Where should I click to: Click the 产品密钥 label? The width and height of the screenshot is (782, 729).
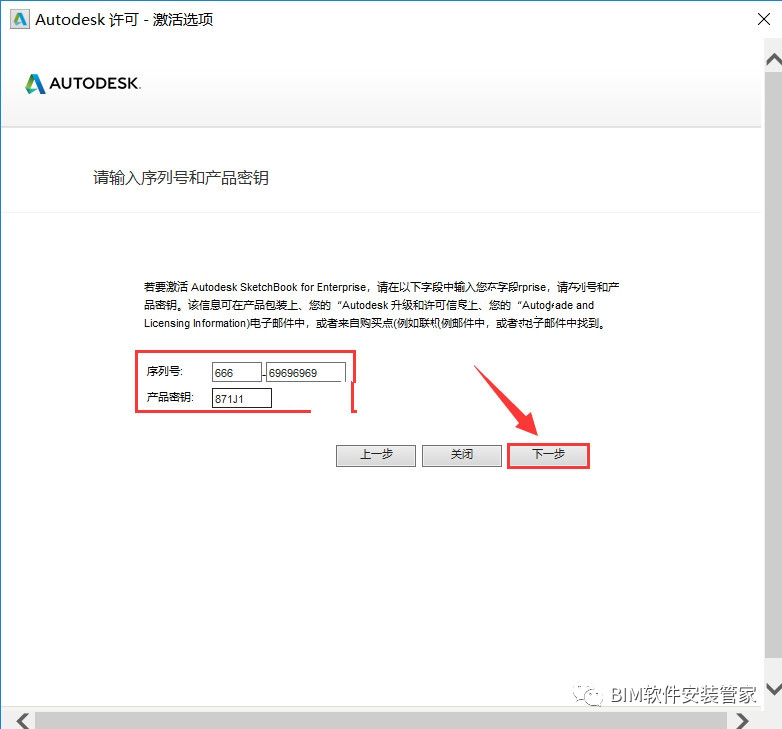click(170, 397)
